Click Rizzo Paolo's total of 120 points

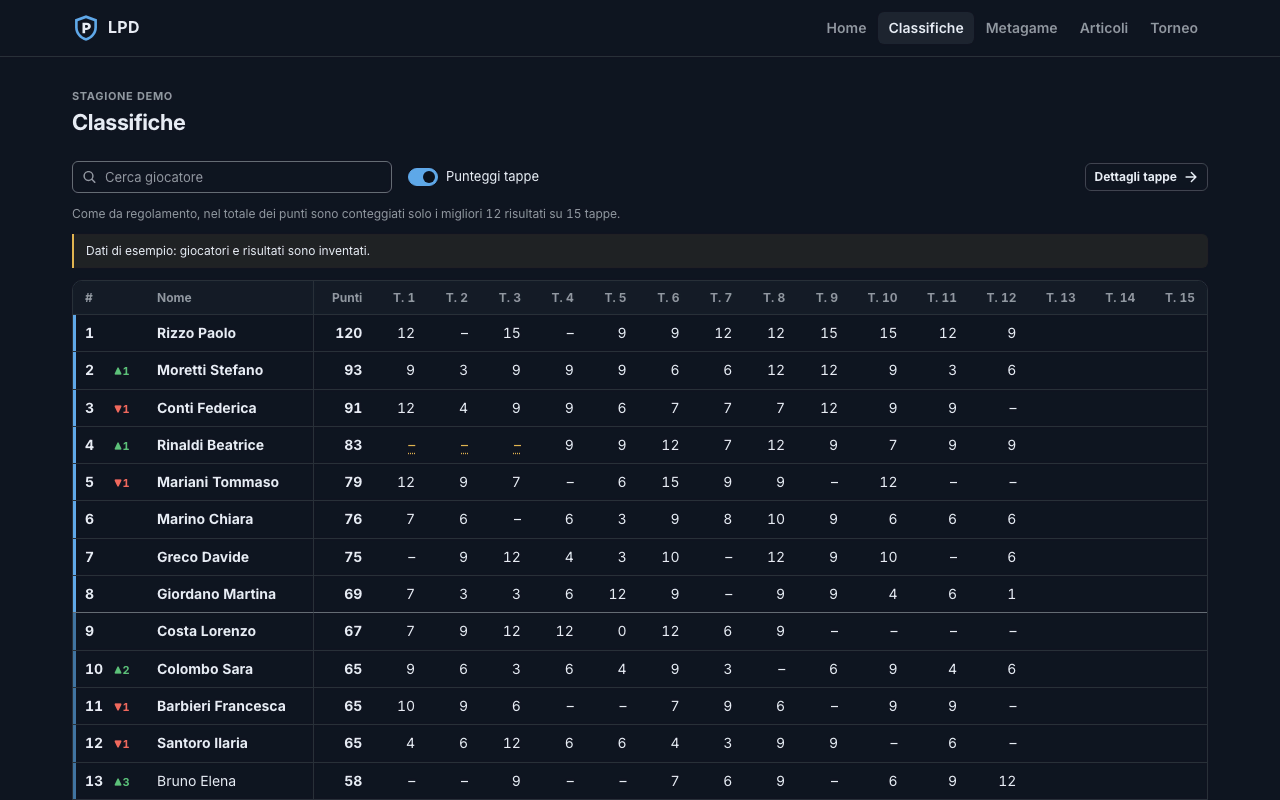click(x=349, y=333)
